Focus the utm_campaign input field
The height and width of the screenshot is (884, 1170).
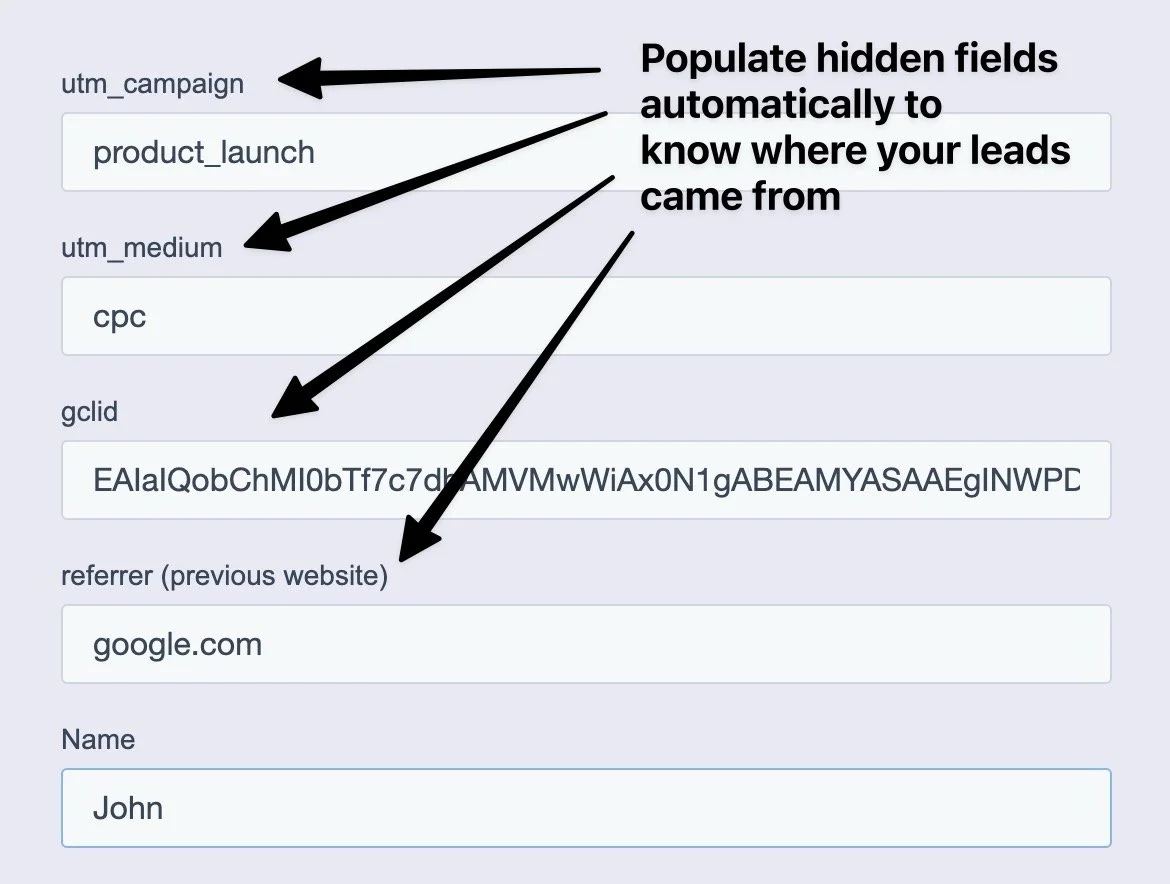[x=586, y=152]
